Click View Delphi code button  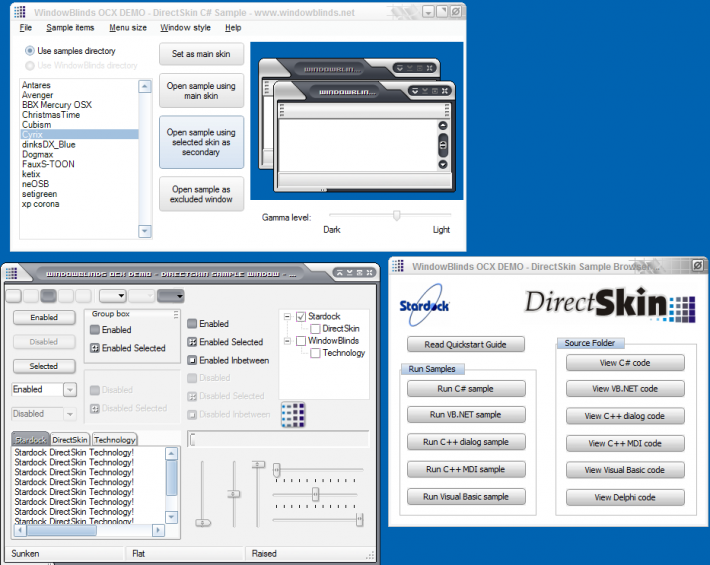(625, 498)
